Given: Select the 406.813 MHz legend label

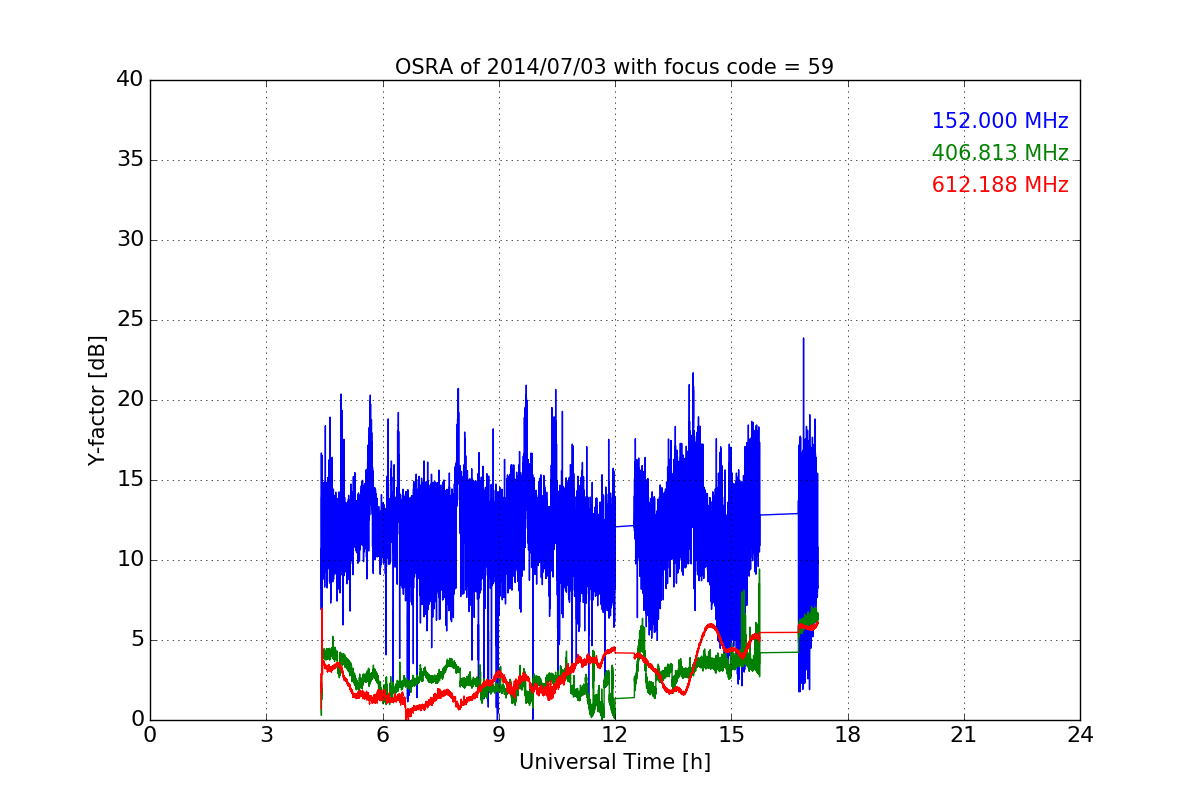Looking at the screenshot, I should click(1000, 153).
